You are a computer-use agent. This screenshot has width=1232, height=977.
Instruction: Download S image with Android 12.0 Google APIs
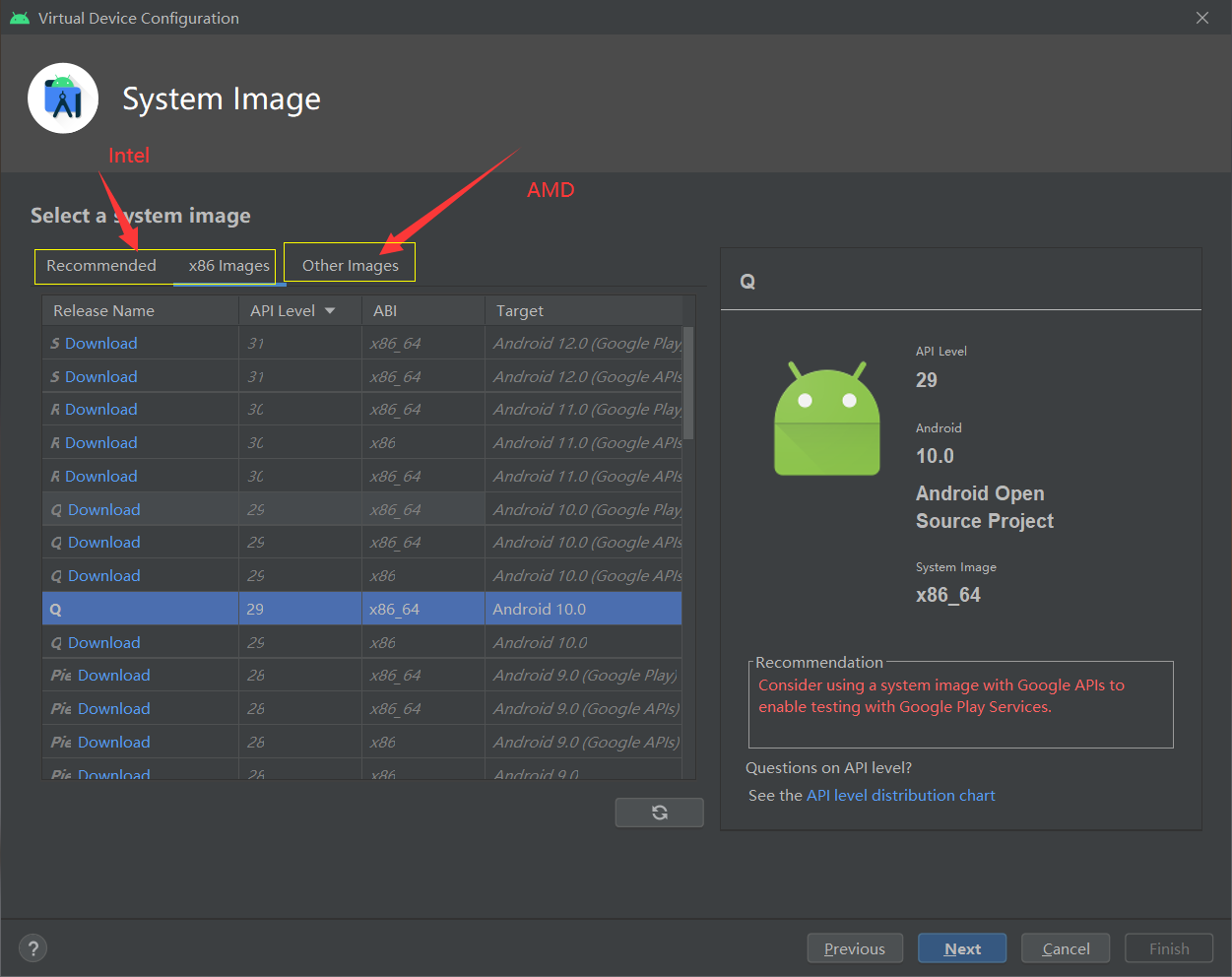point(101,377)
